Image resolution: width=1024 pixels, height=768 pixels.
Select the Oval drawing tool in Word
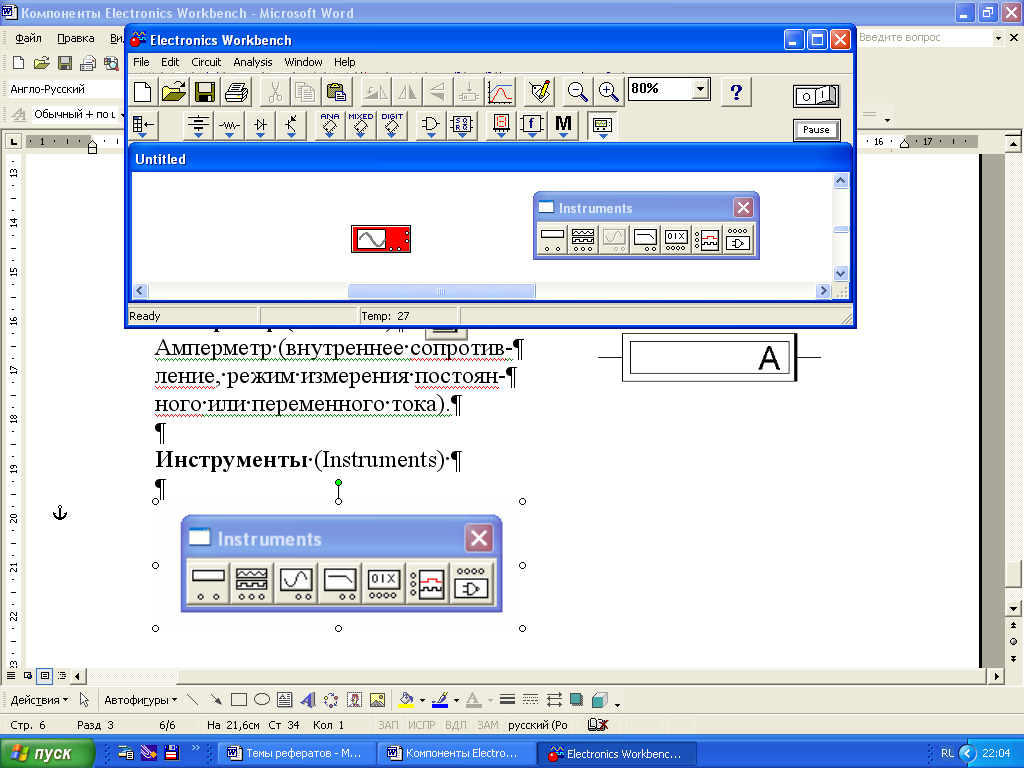(262, 700)
